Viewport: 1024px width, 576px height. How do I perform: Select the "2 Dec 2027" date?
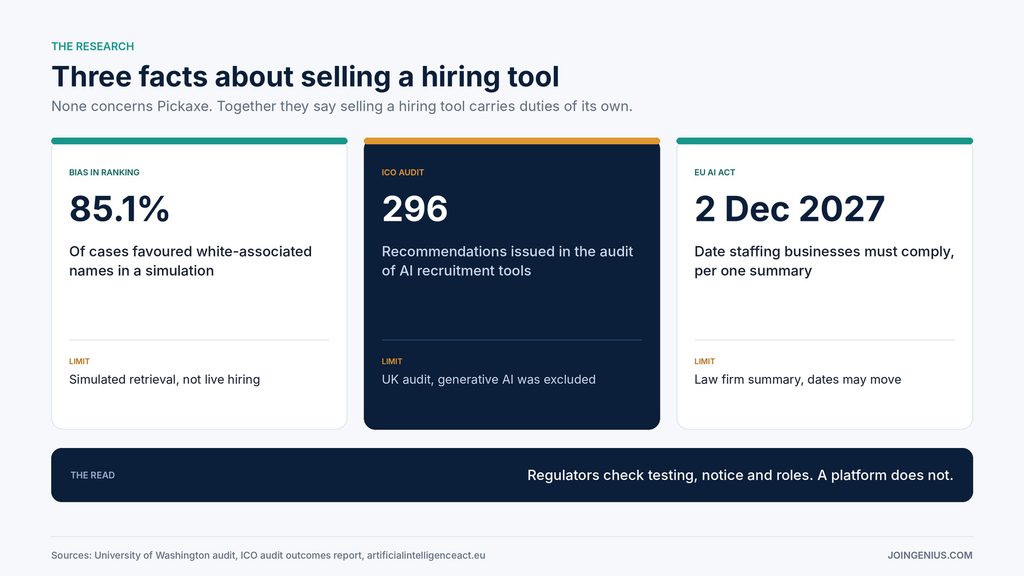[790, 209]
